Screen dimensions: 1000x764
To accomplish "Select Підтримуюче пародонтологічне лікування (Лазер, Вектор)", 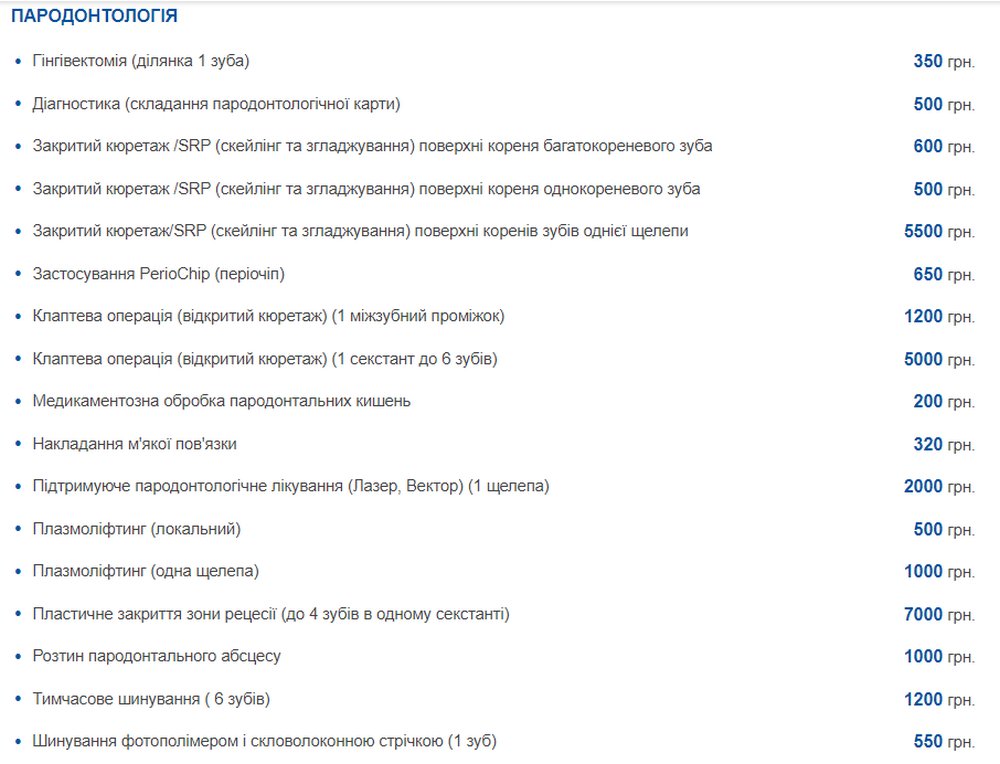I will (291, 487).
